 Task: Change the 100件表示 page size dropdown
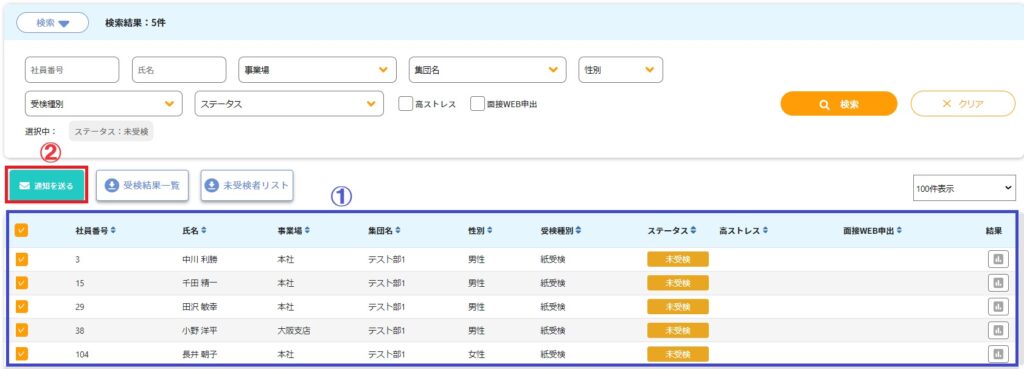click(x=965, y=188)
